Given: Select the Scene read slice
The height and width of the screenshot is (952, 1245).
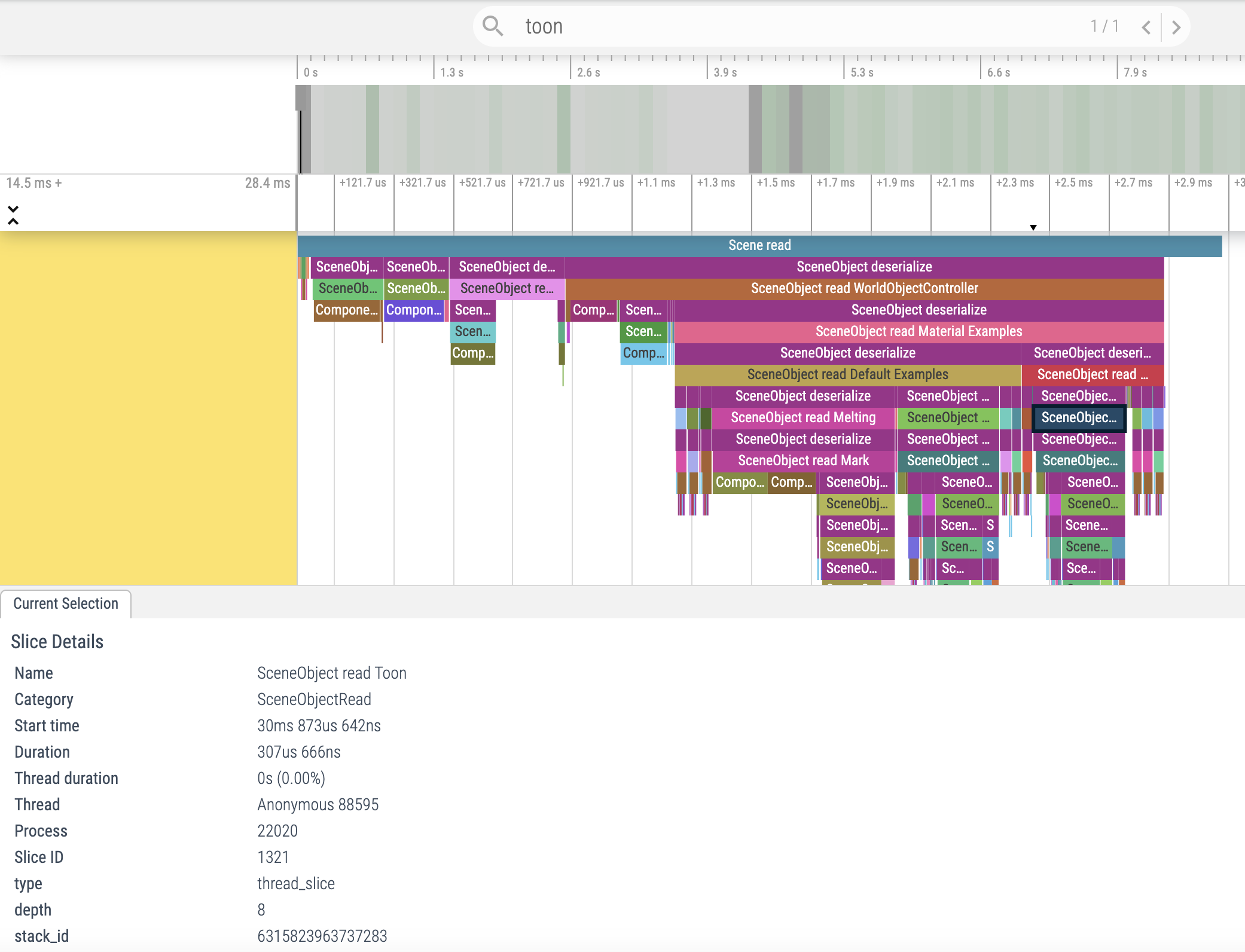Looking at the screenshot, I should click(759, 245).
